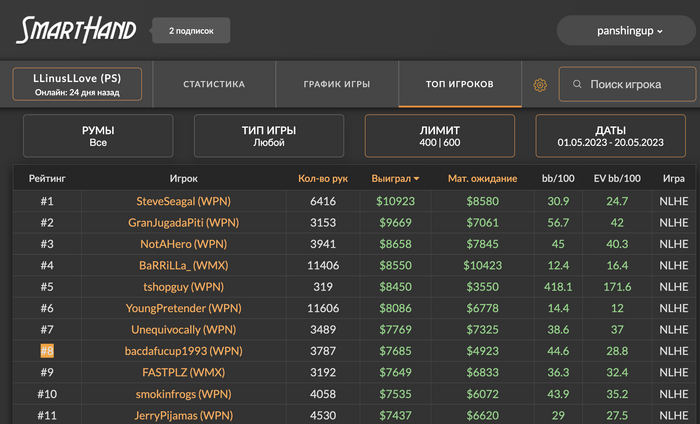Click the #5 rating cell
Screen dimensions: 700x424
(x=47, y=287)
